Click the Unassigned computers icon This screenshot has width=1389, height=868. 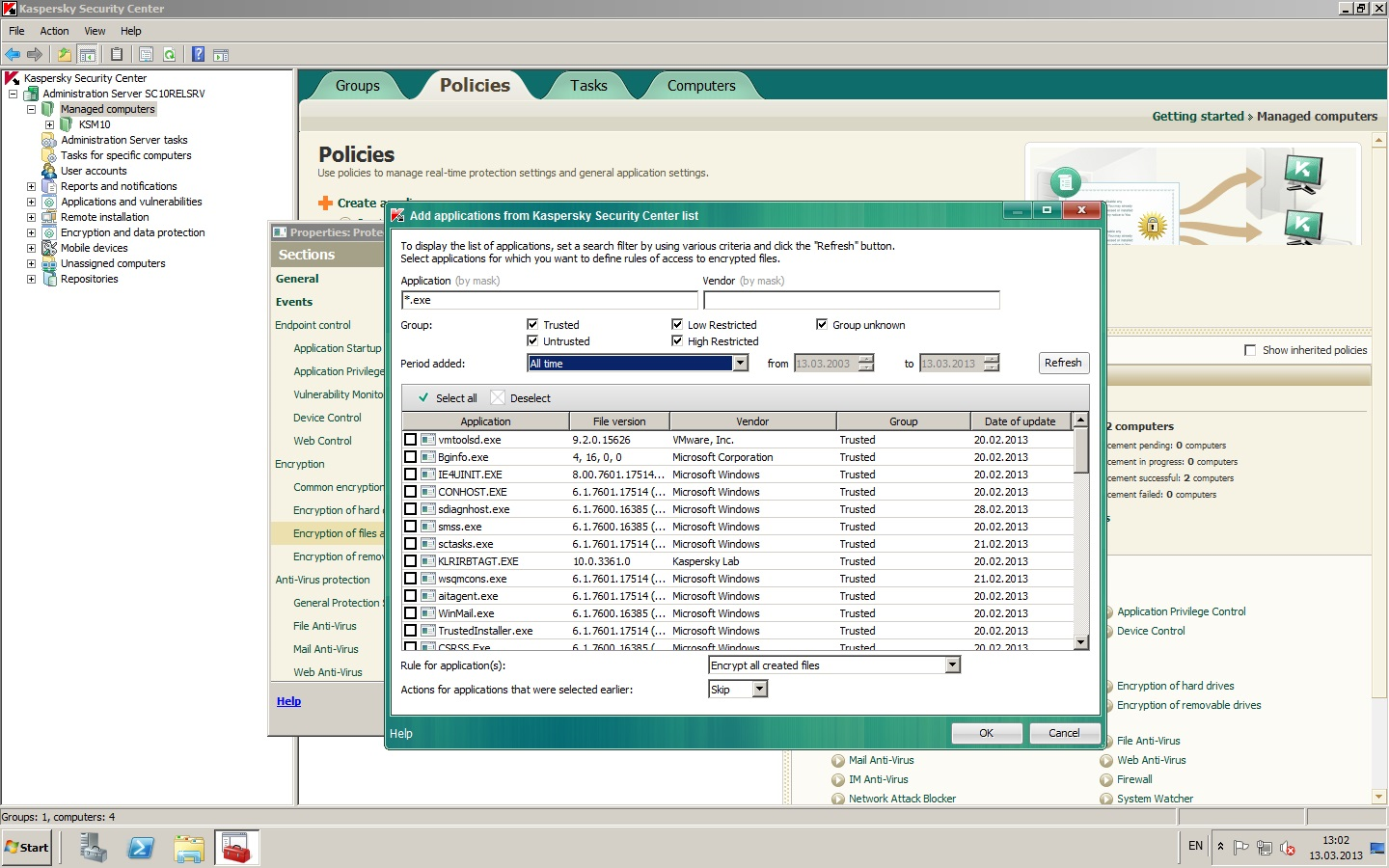(x=49, y=263)
